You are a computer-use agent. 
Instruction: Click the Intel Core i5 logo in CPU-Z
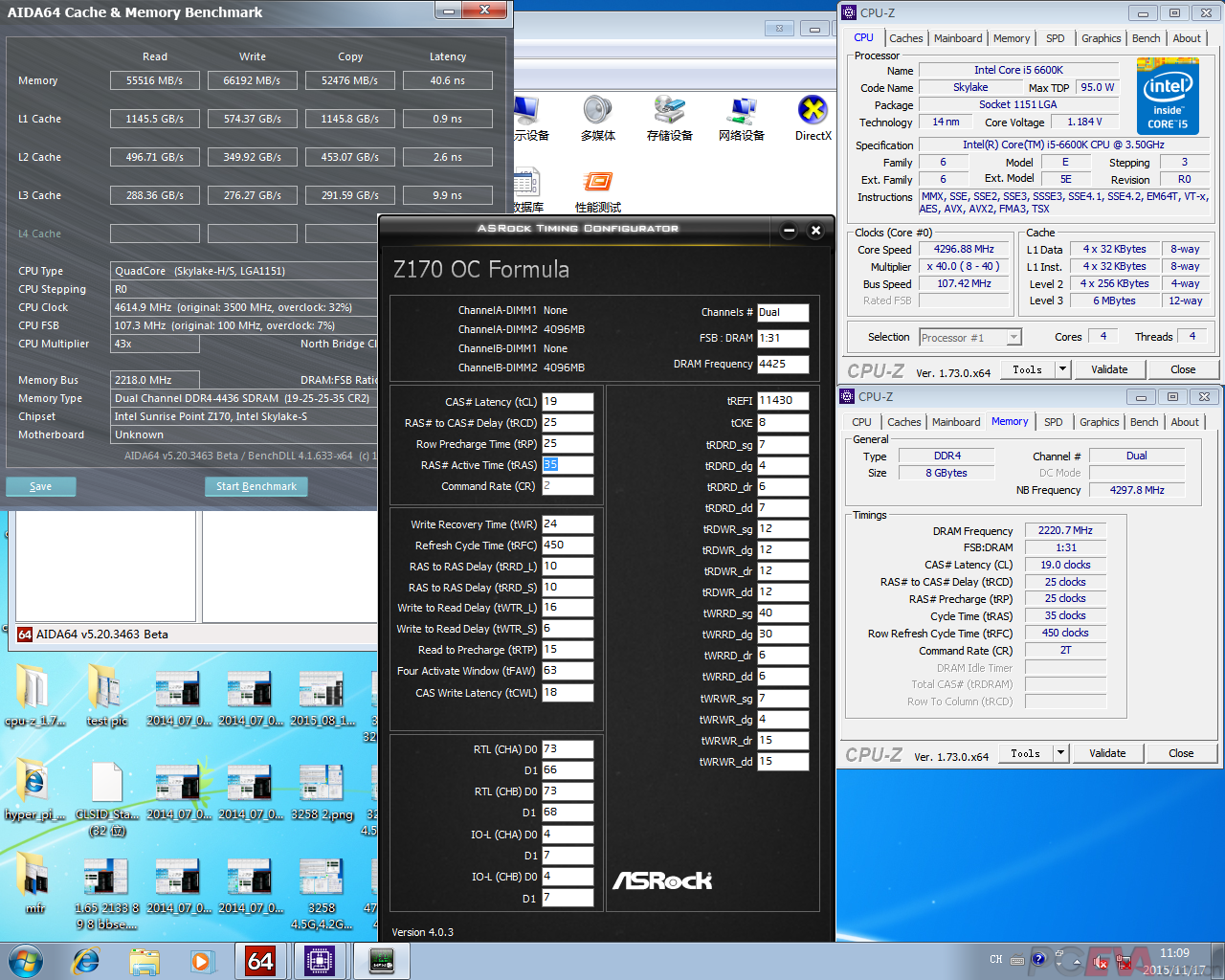point(1168,96)
